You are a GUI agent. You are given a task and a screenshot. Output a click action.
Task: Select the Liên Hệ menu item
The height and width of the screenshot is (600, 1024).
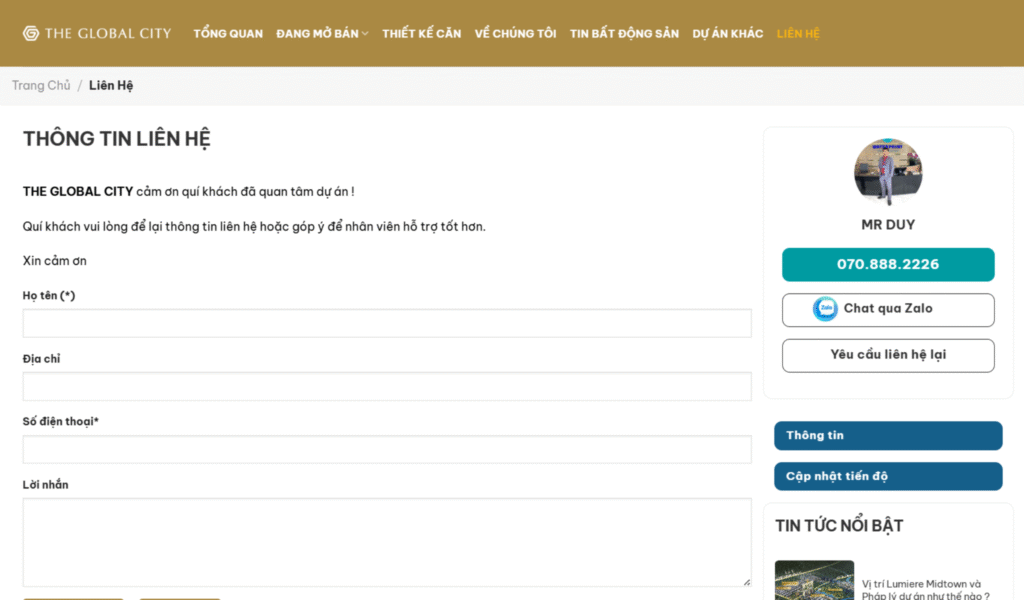click(798, 34)
